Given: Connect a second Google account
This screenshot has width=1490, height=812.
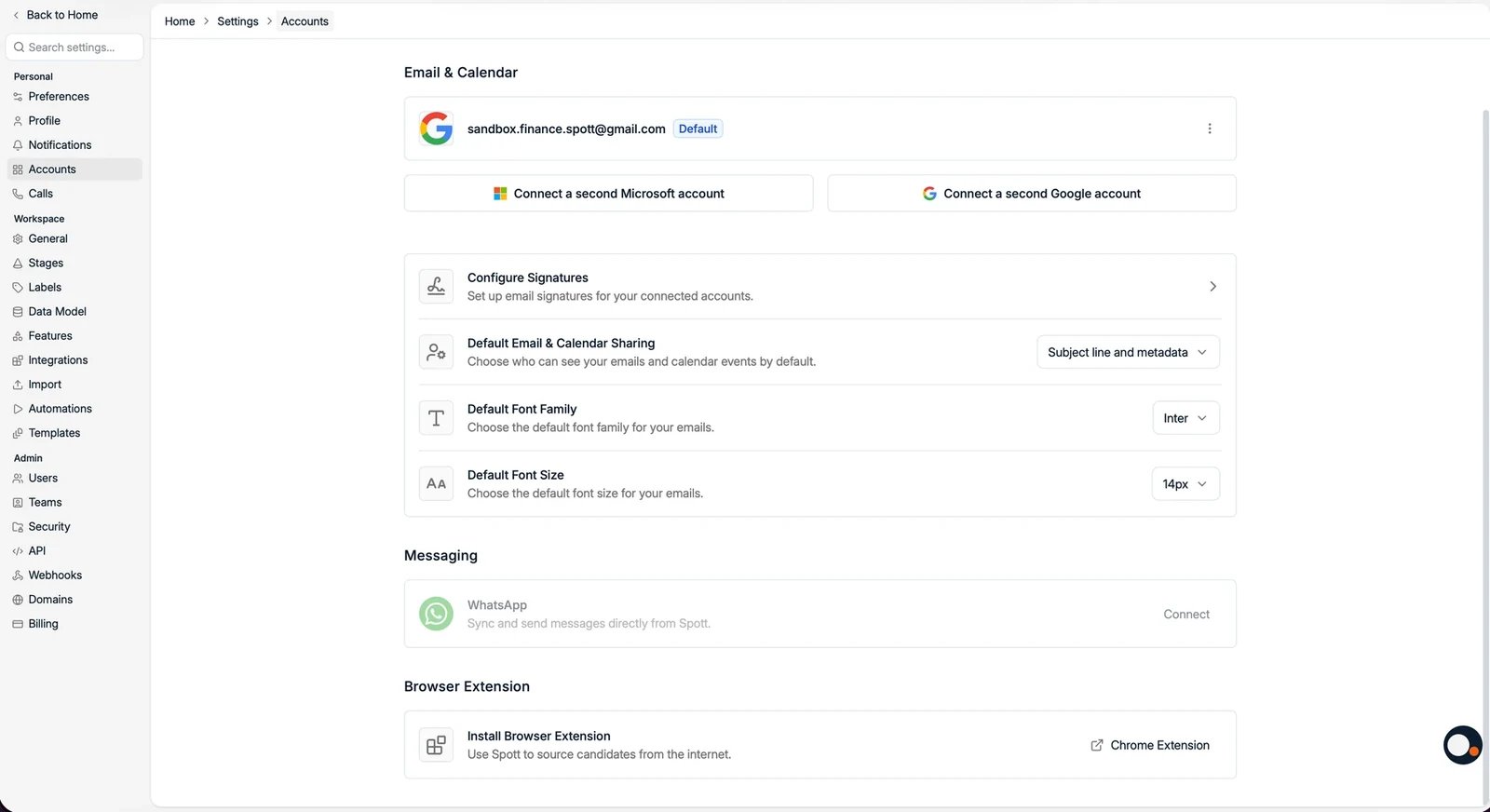Looking at the screenshot, I should tap(1032, 194).
